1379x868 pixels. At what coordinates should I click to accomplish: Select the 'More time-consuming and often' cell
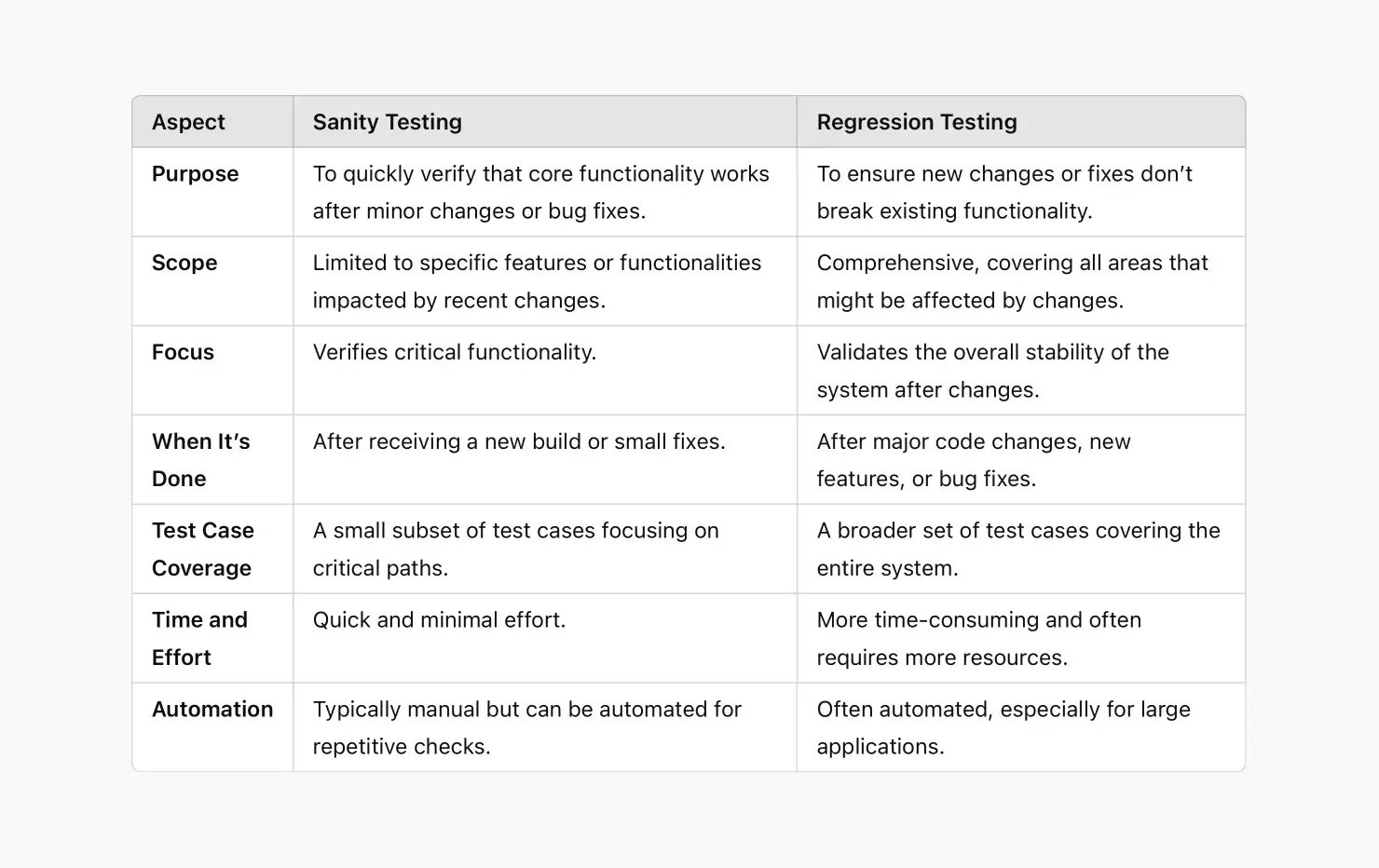click(x=978, y=638)
